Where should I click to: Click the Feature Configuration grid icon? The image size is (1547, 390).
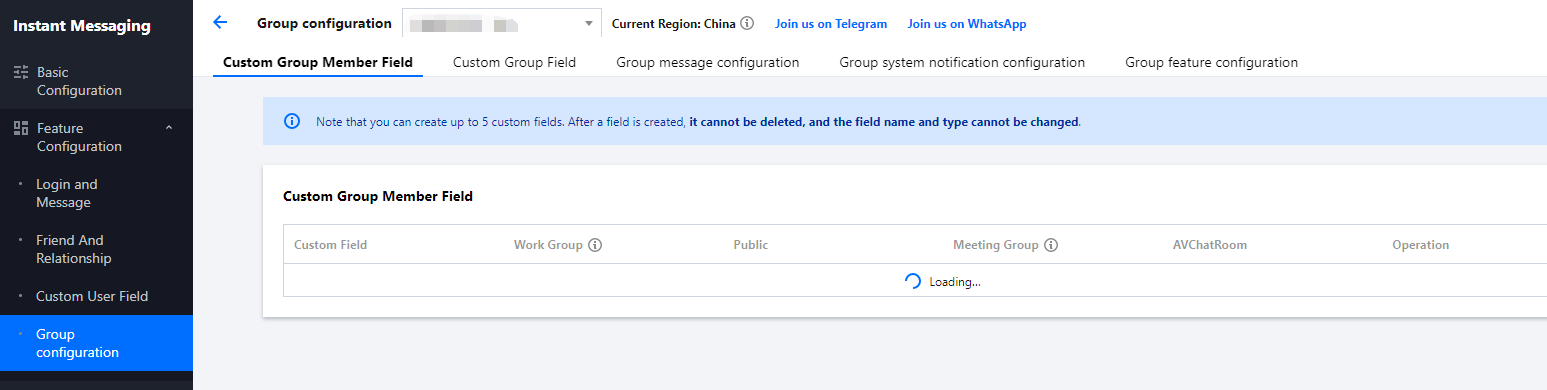point(21,129)
